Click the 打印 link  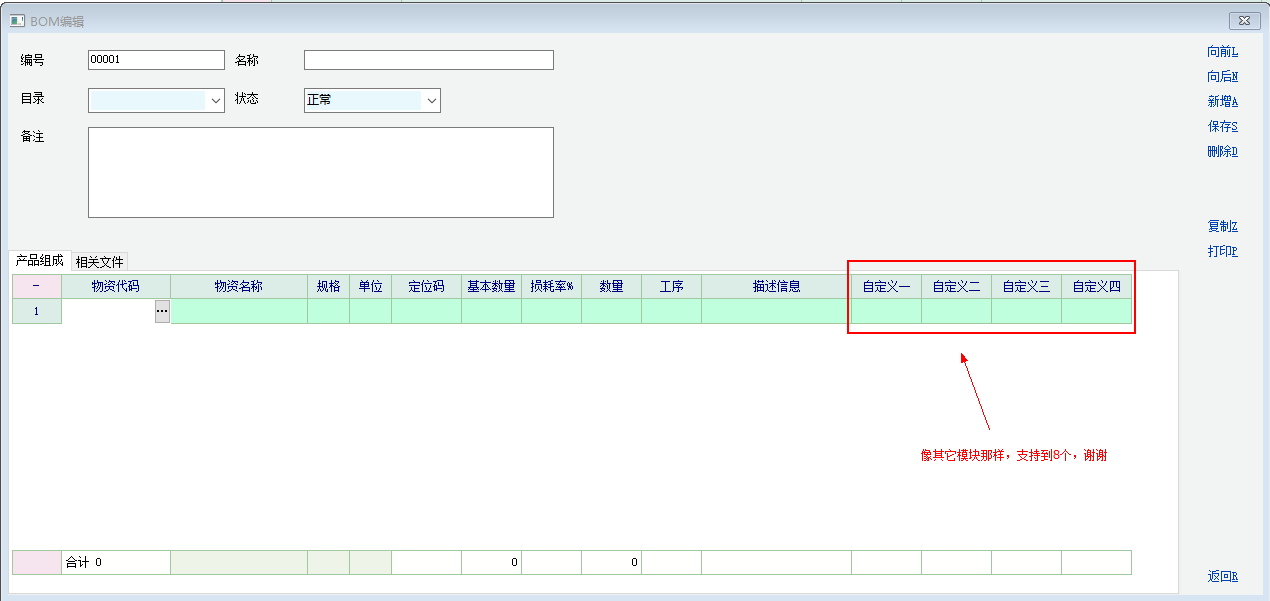1222,251
